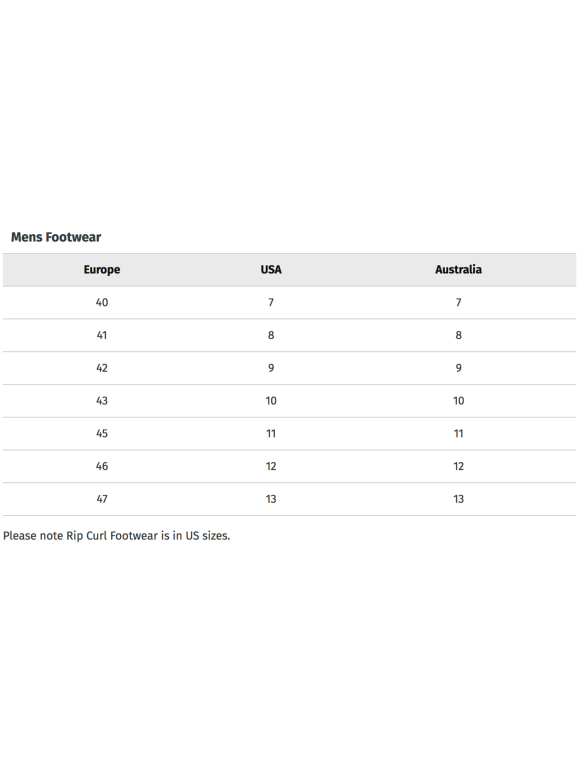Click Europe size 47 cell
This screenshot has height=773, width=580.
click(x=102, y=499)
